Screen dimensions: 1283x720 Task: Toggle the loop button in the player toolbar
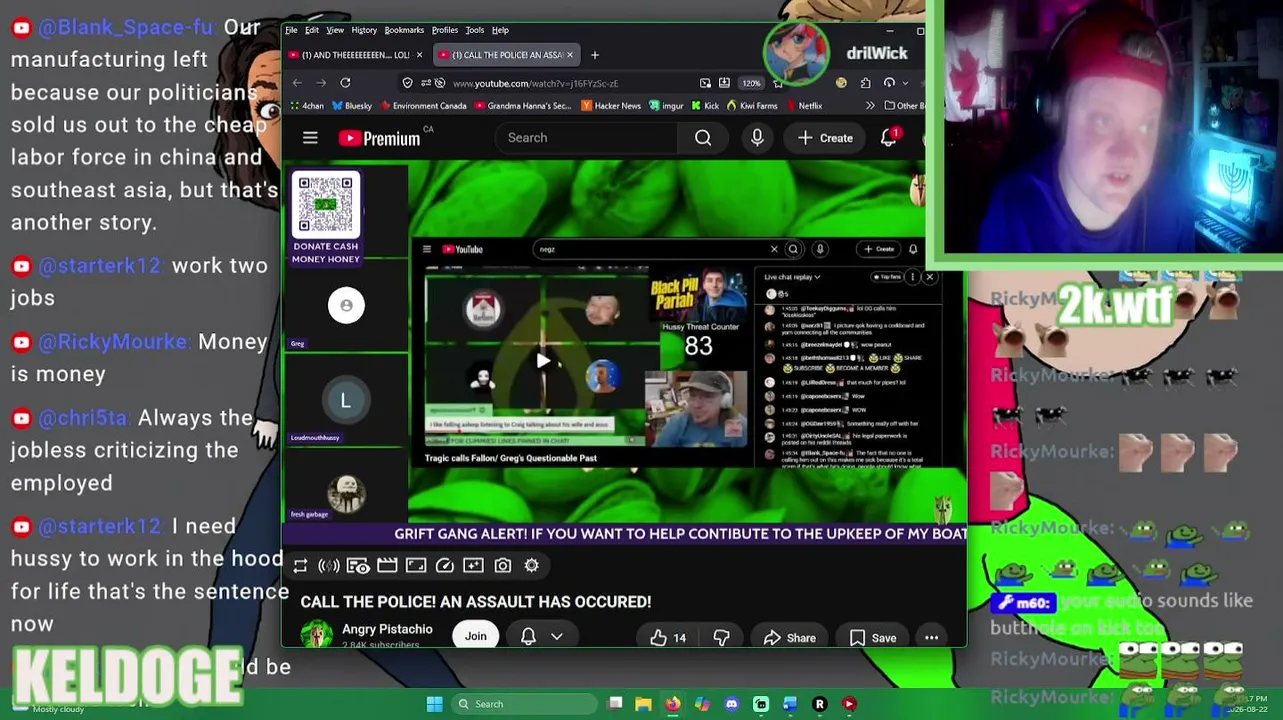[300, 566]
